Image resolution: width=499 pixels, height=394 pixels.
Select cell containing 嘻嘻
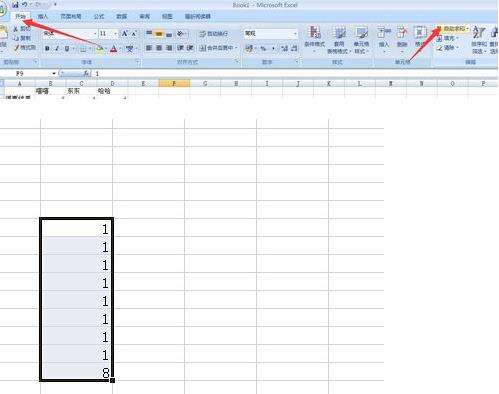click(x=50, y=91)
